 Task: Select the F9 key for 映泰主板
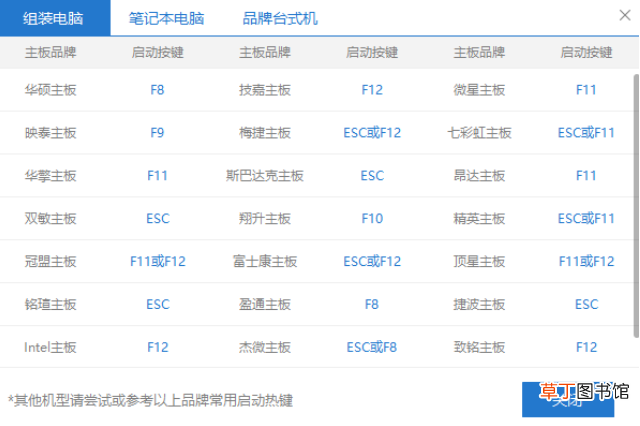pos(157,133)
